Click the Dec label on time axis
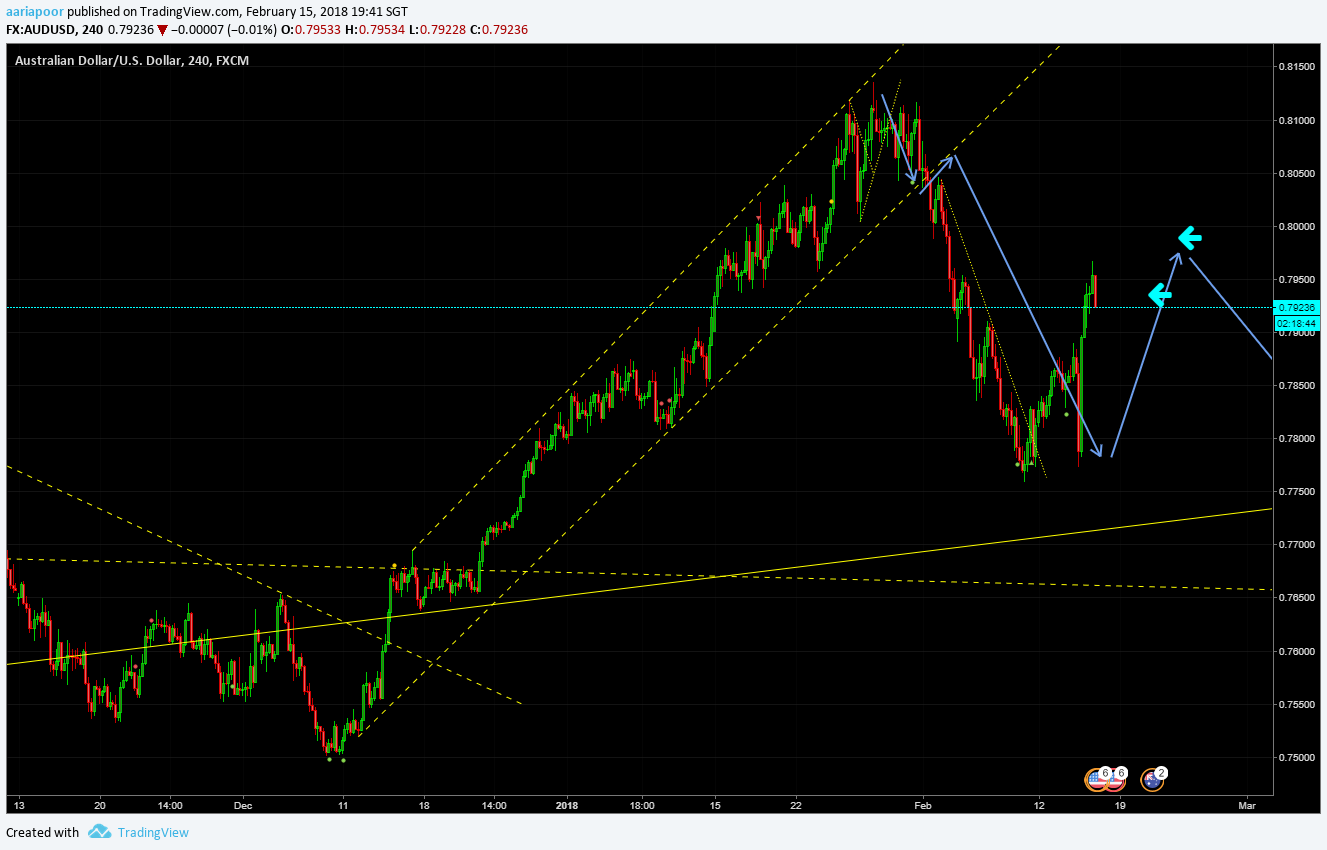 [x=244, y=804]
